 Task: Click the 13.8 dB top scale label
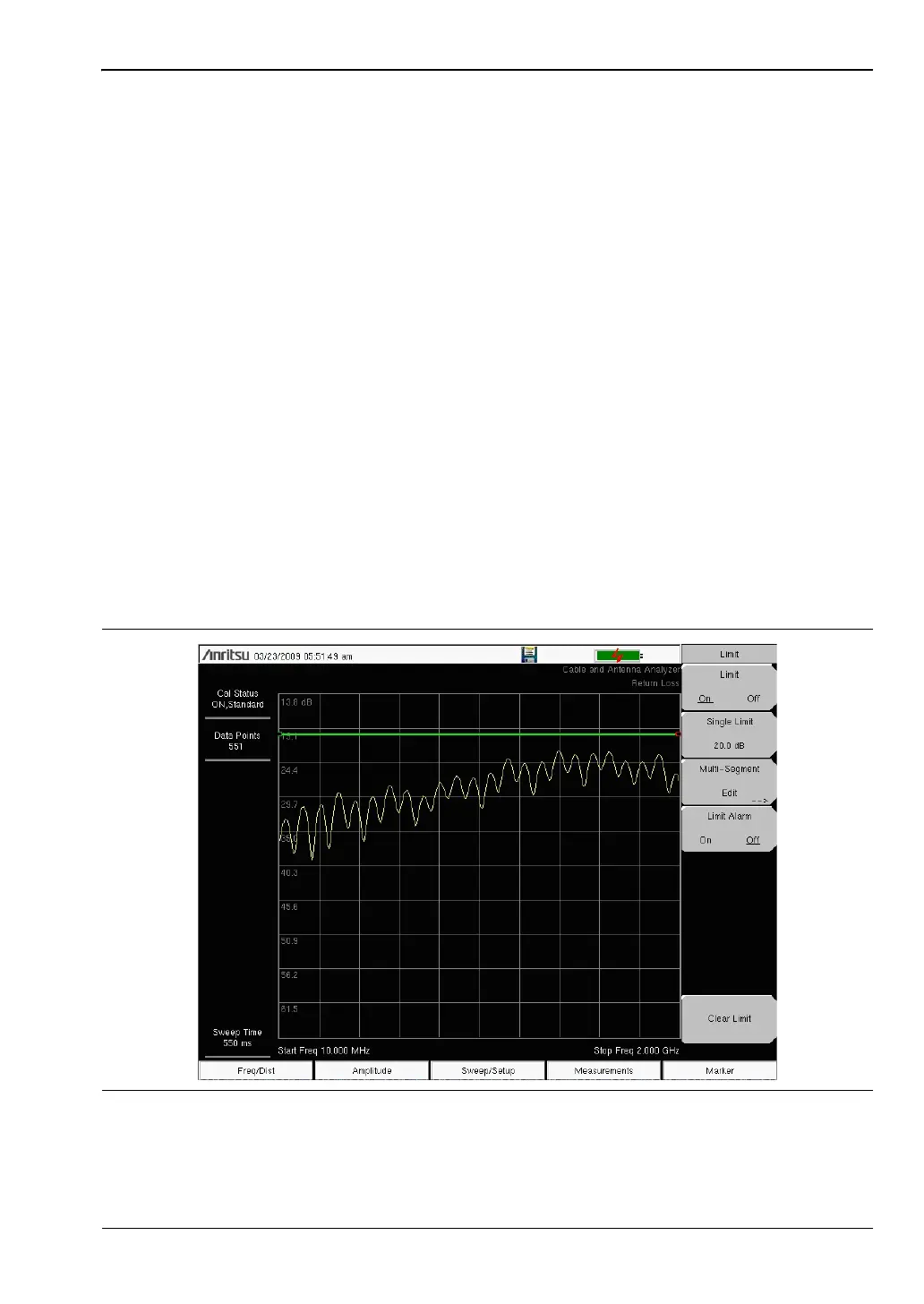tap(296, 702)
